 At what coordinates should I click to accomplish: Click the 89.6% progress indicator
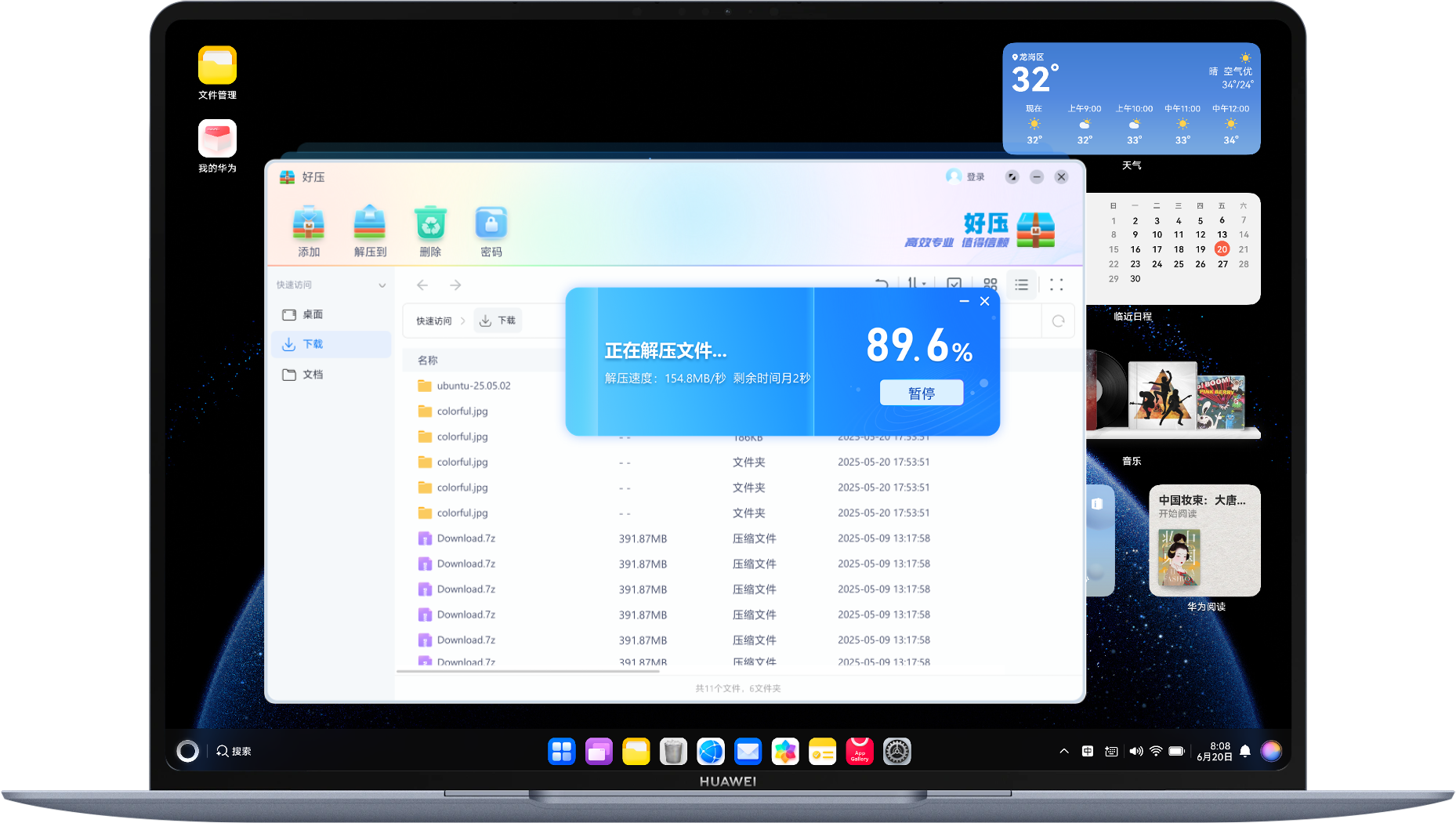click(x=918, y=345)
